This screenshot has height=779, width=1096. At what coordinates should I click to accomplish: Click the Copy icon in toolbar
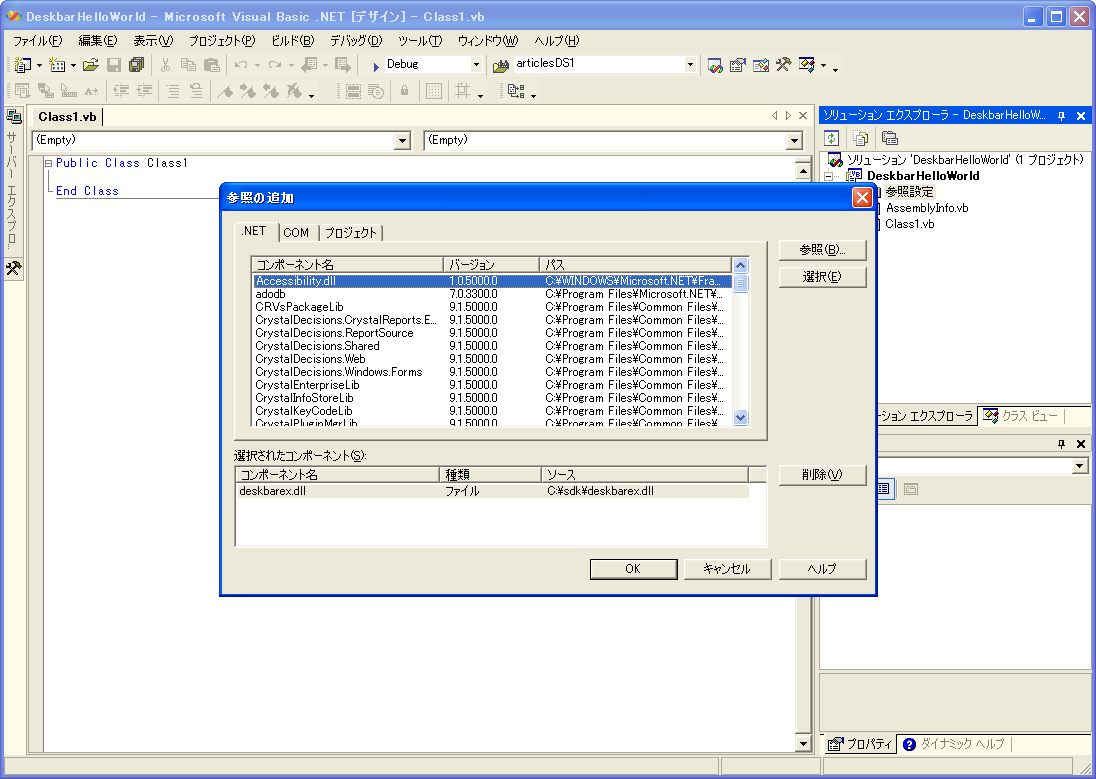[x=188, y=65]
